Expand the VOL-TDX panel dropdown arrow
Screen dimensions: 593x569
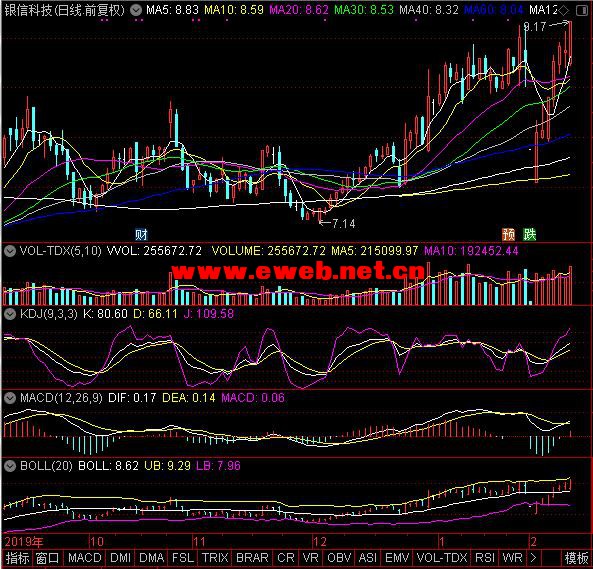(9, 251)
